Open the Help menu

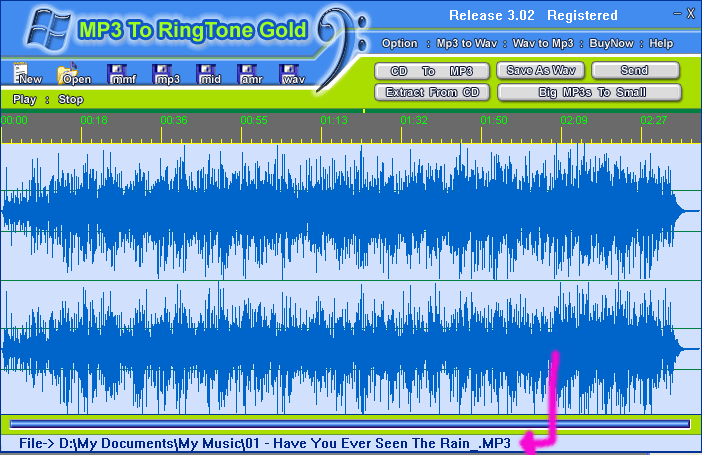pyautogui.click(x=661, y=43)
